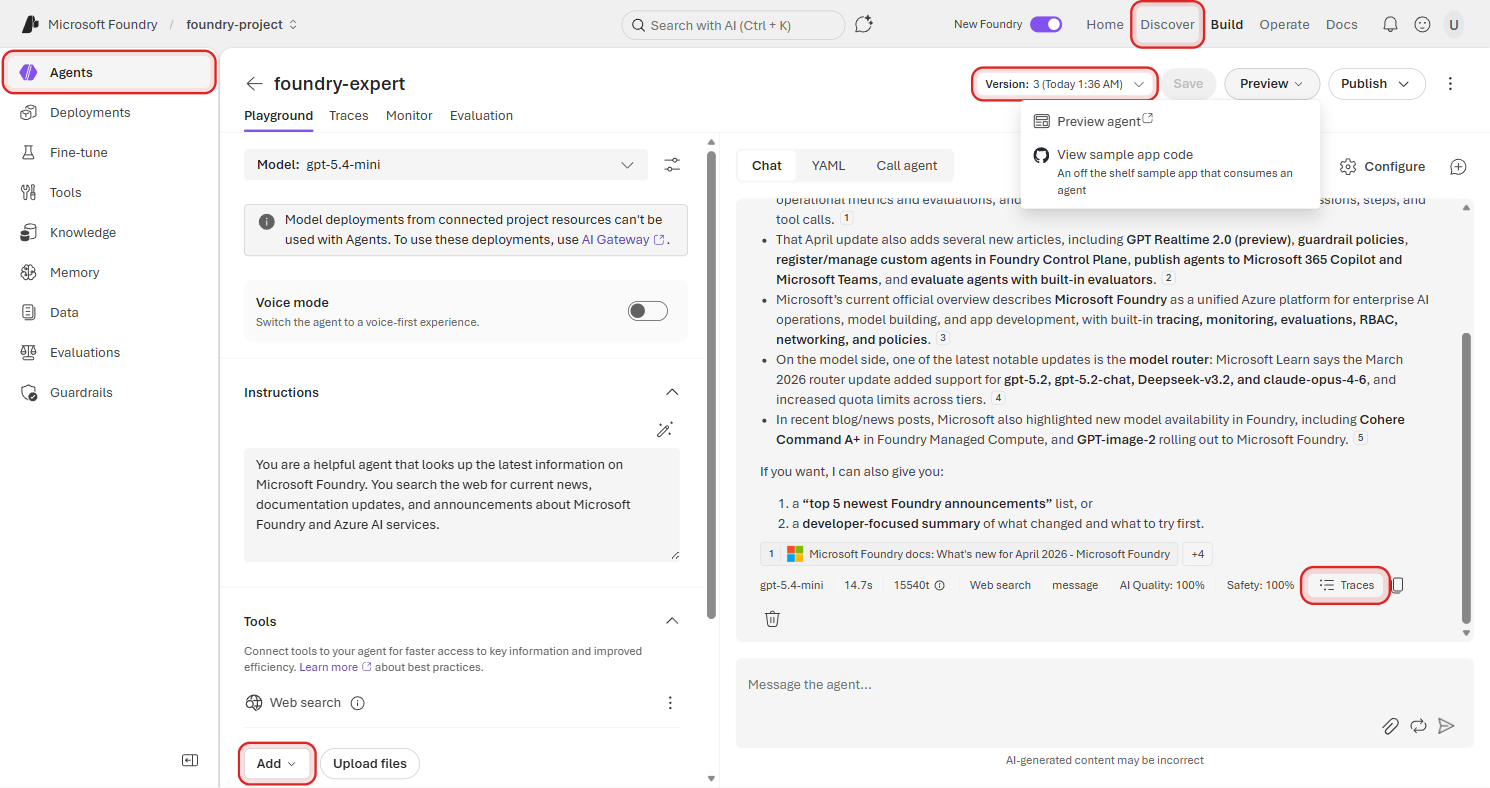Image resolution: width=1490 pixels, height=788 pixels.
Task: Open the Operate top nav item
Action: 1284,25
